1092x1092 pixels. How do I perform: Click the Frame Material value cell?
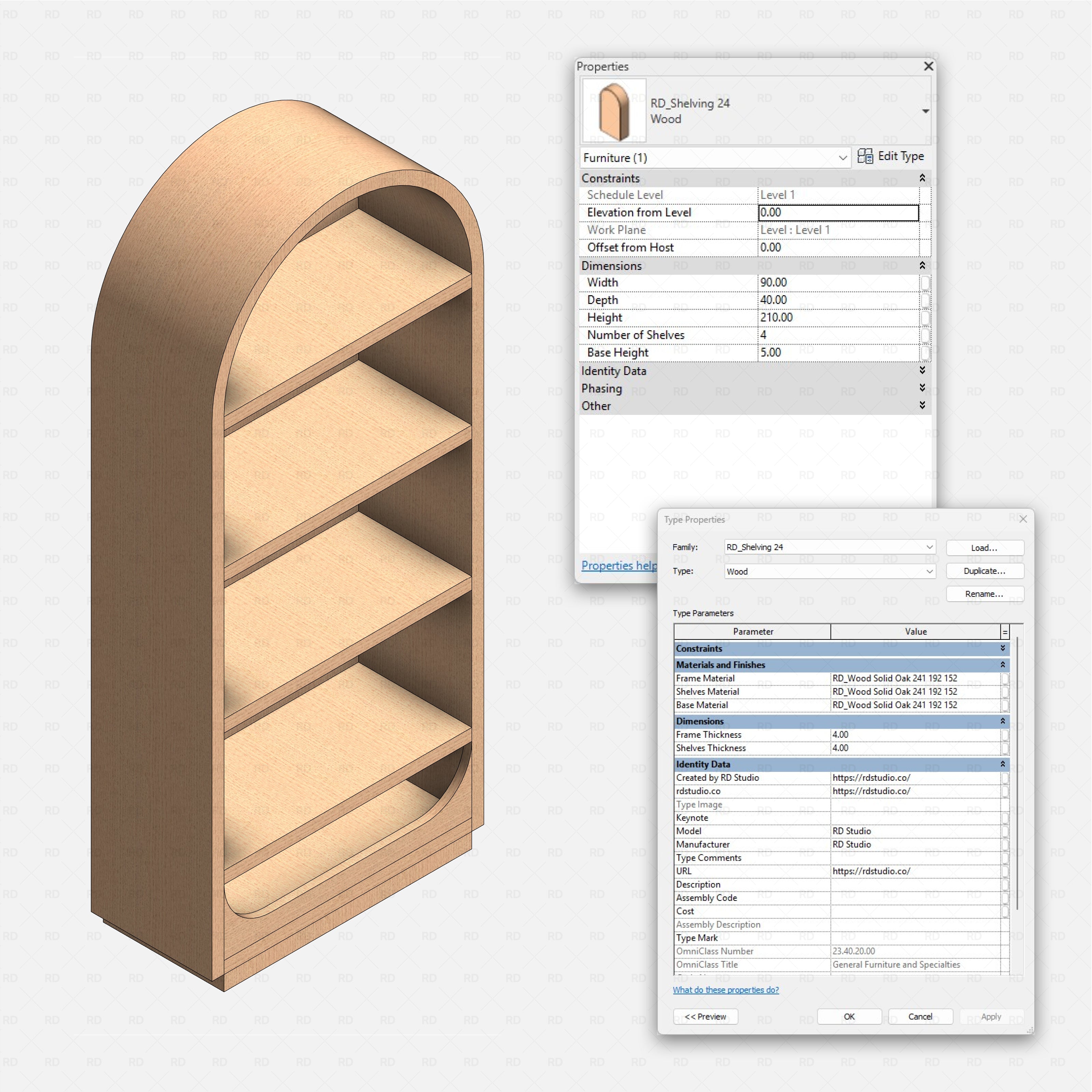tap(915, 678)
